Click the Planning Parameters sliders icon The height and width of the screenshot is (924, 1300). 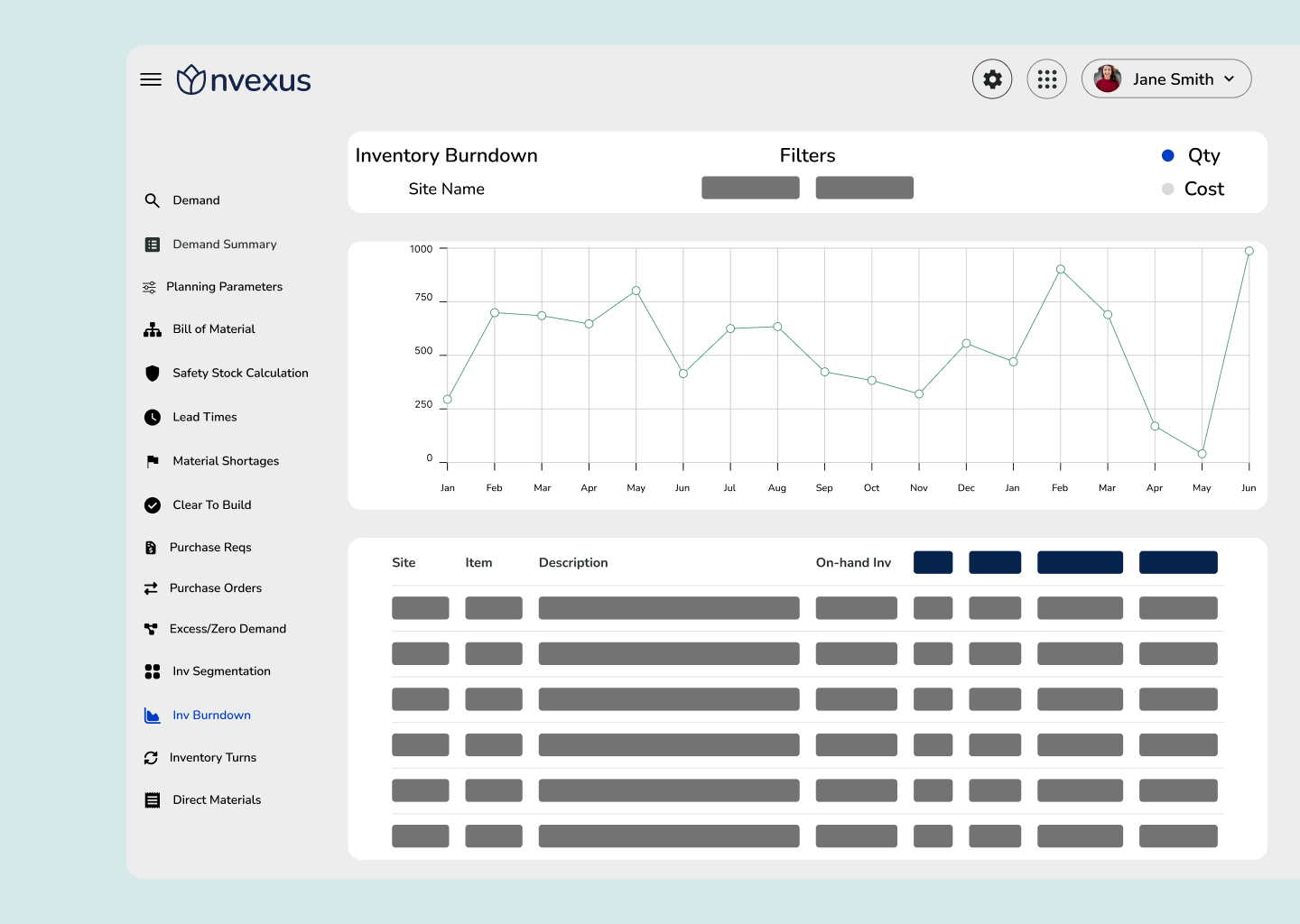[149, 287]
